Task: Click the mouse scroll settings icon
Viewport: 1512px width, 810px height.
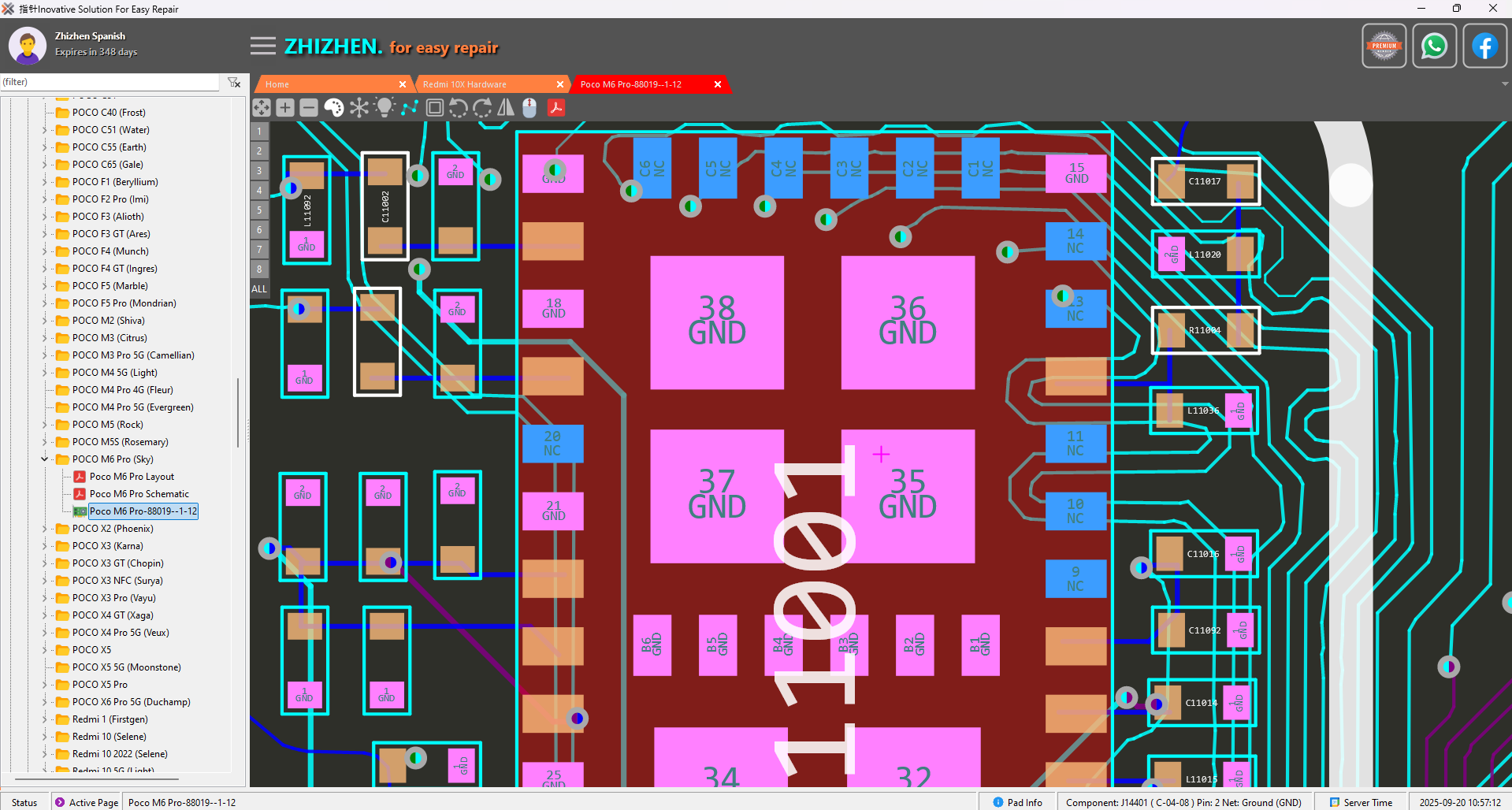Action: click(529, 108)
